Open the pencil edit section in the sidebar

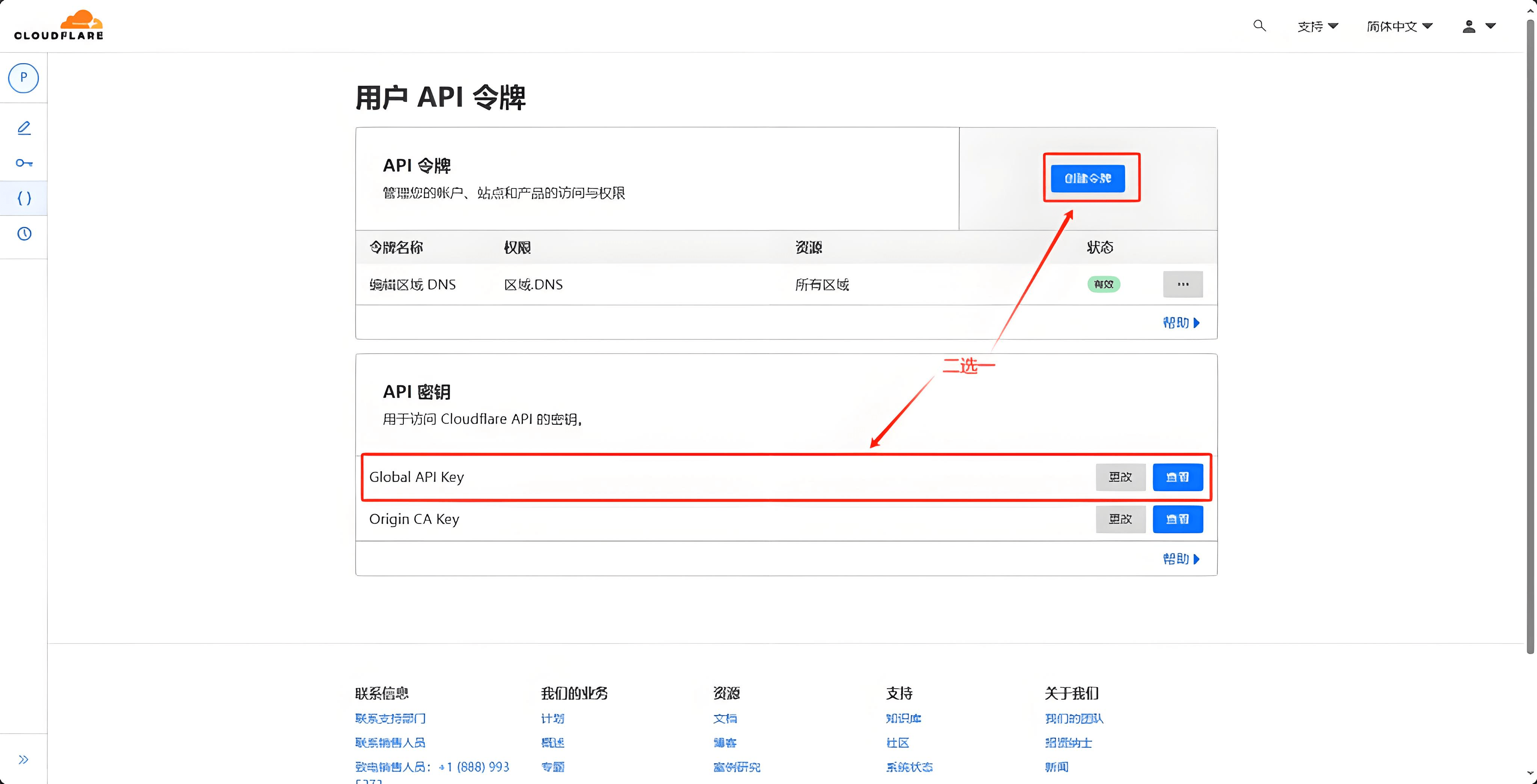tap(24, 128)
